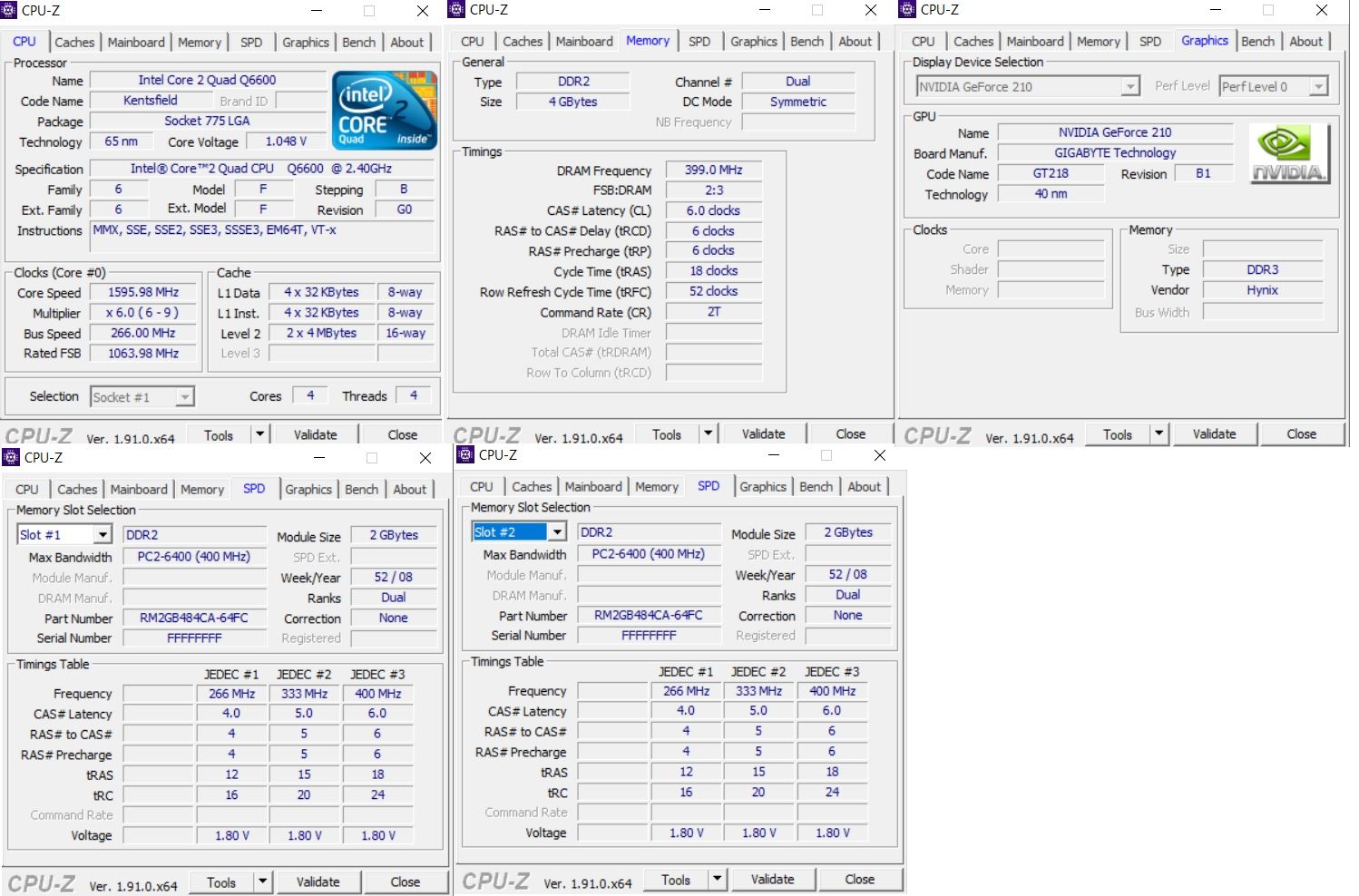
Task: Click Validate in the Slot #1 SPD window
Action: click(318, 881)
